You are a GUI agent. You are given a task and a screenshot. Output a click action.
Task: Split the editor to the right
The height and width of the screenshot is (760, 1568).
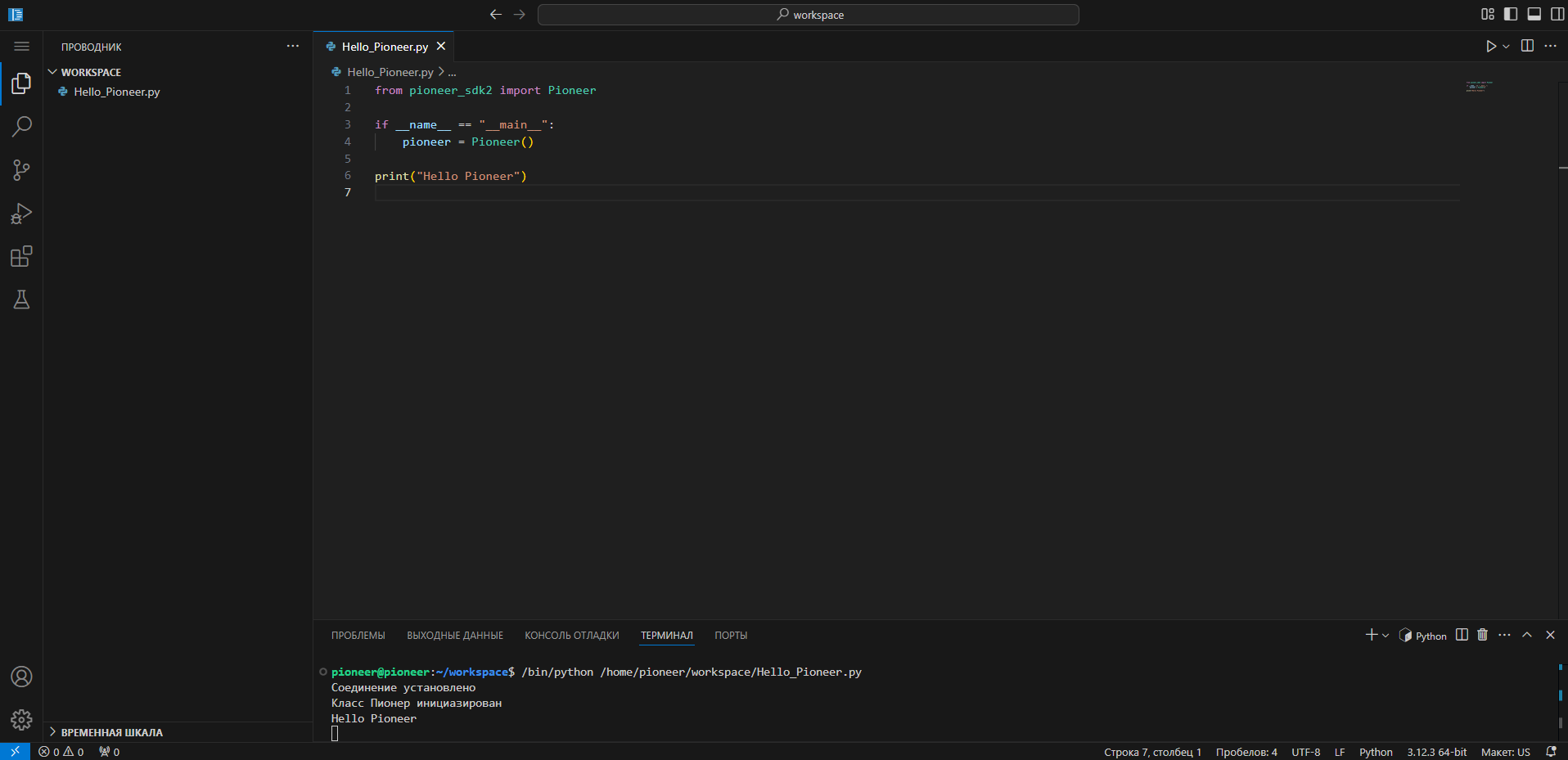tap(1527, 46)
